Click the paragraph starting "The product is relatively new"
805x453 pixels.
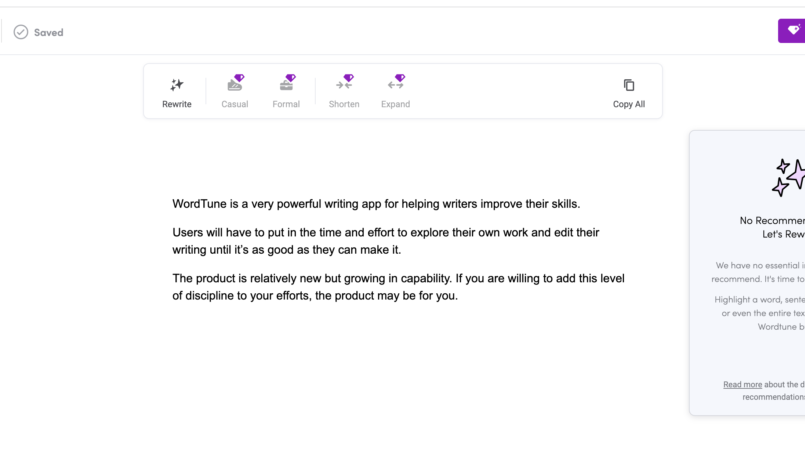click(x=398, y=287)
